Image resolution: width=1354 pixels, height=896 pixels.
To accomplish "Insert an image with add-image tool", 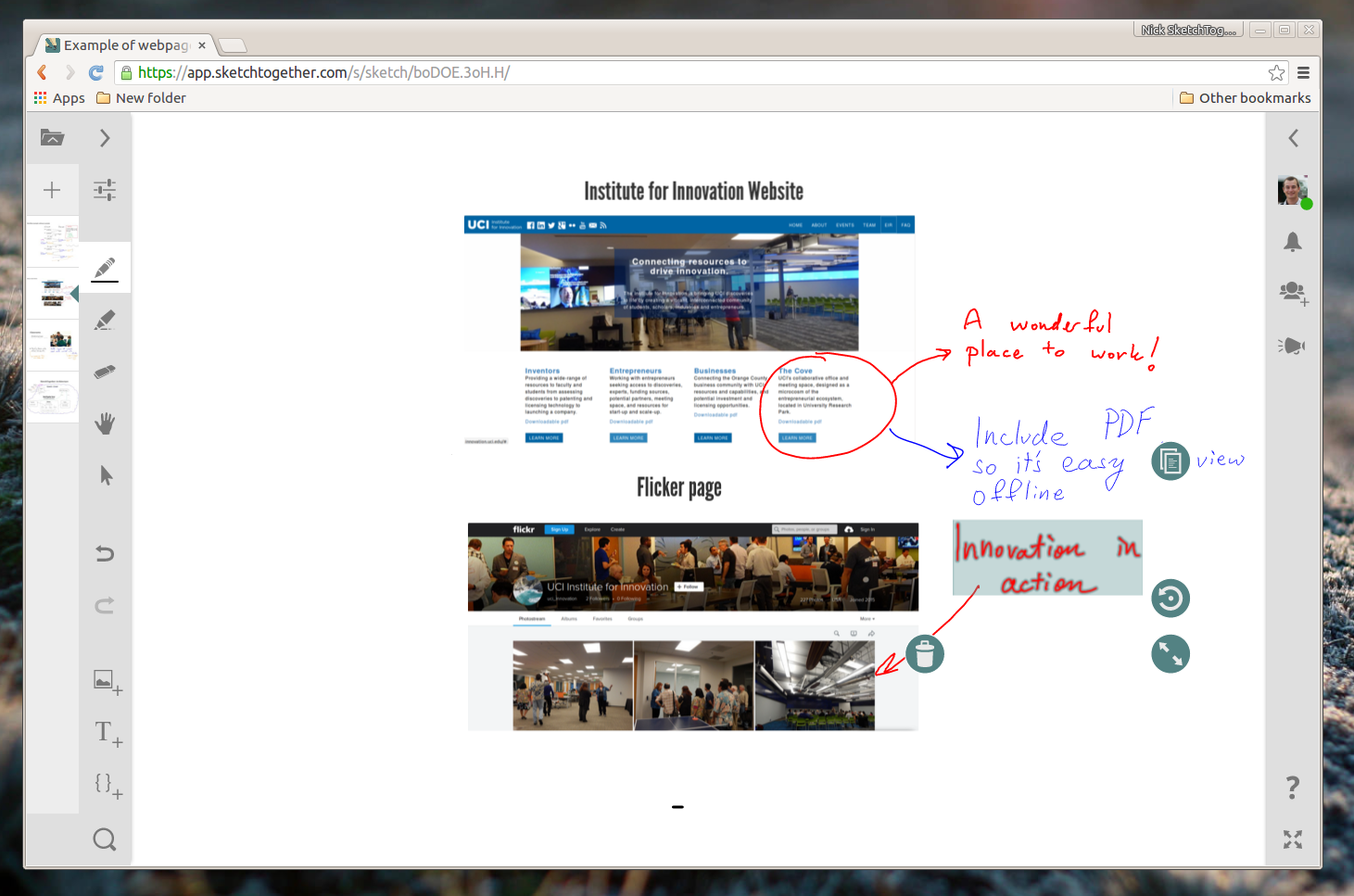I will click(x=108, y=682).
